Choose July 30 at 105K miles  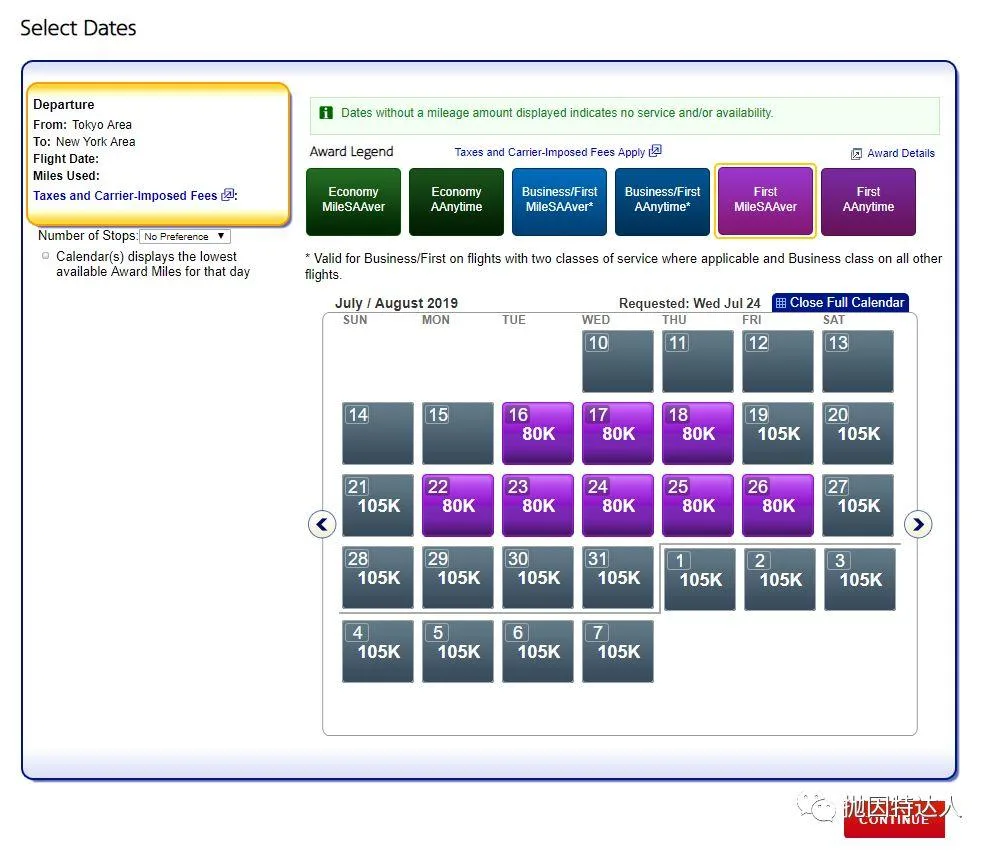pos(537,577)
